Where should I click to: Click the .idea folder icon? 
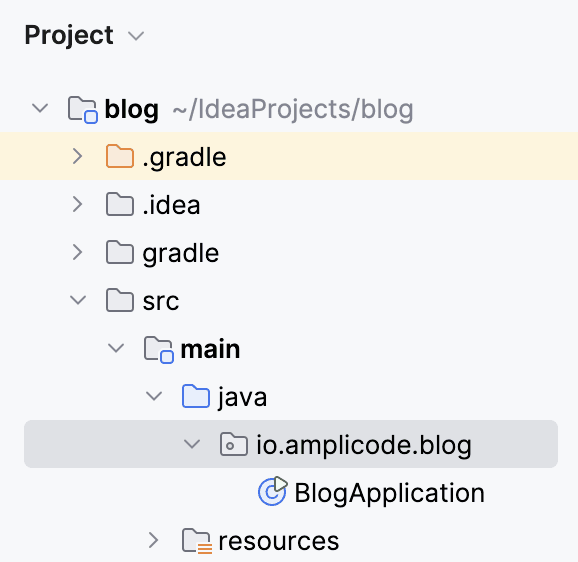[x=120, y=204]
